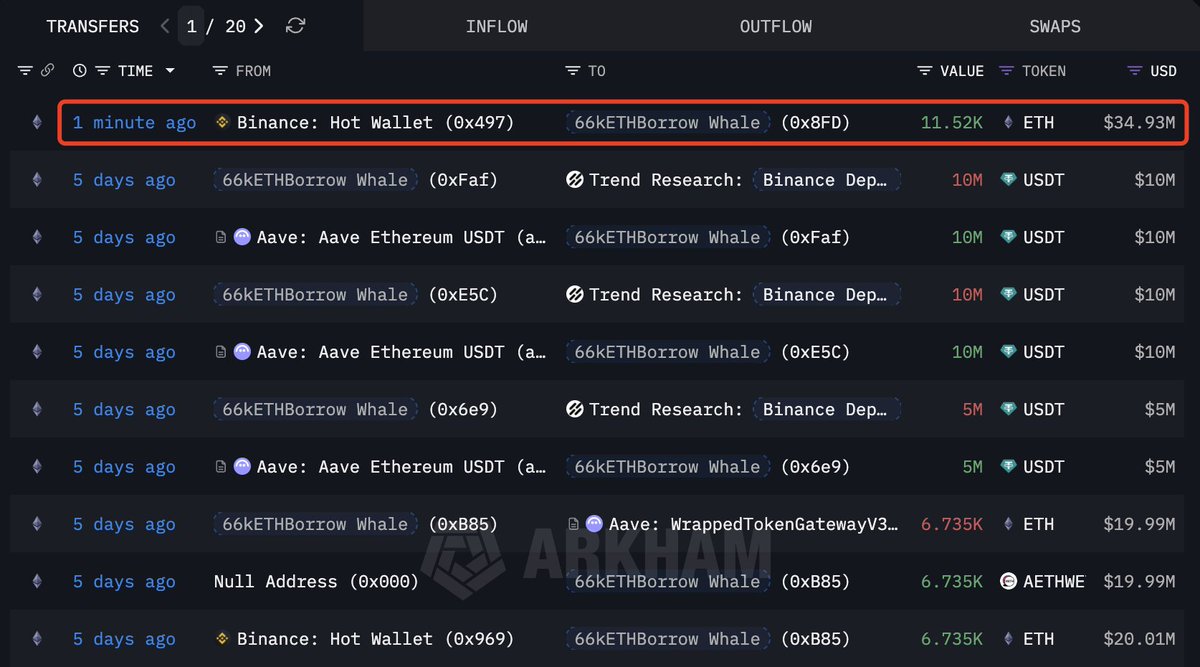Open Null Address (0x000) sender
1200x667 pixels.
tap(316, 582)
